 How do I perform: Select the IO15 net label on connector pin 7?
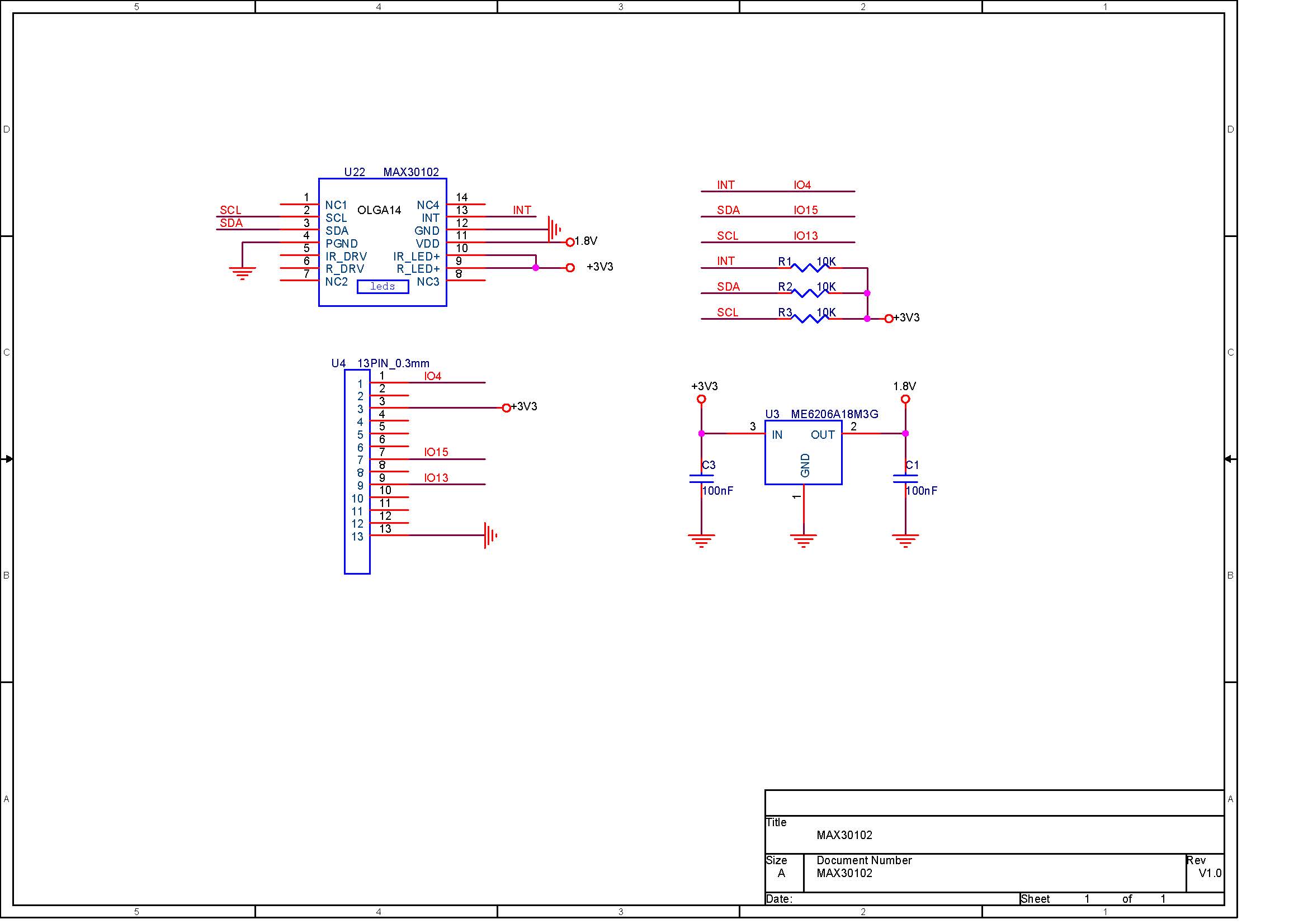(436, 452)
